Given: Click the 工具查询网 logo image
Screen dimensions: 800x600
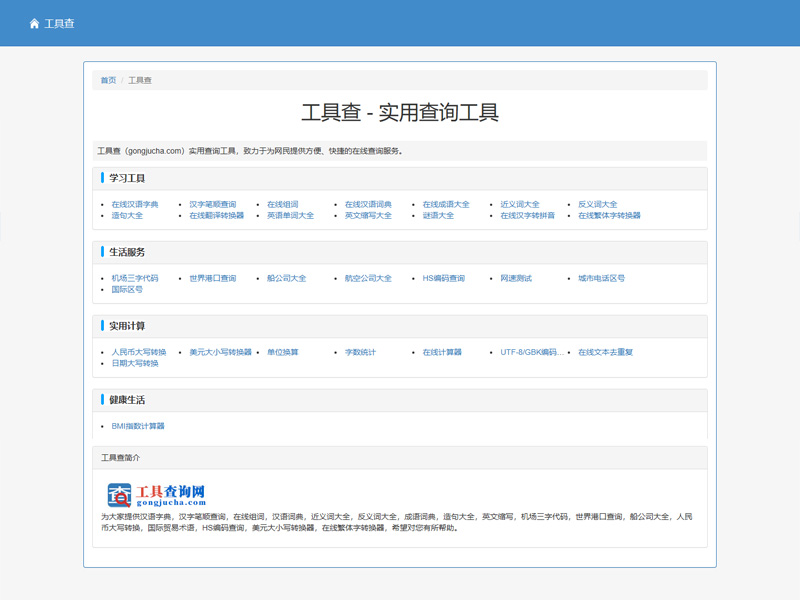Looking at the screenshot, I should 156,494.
